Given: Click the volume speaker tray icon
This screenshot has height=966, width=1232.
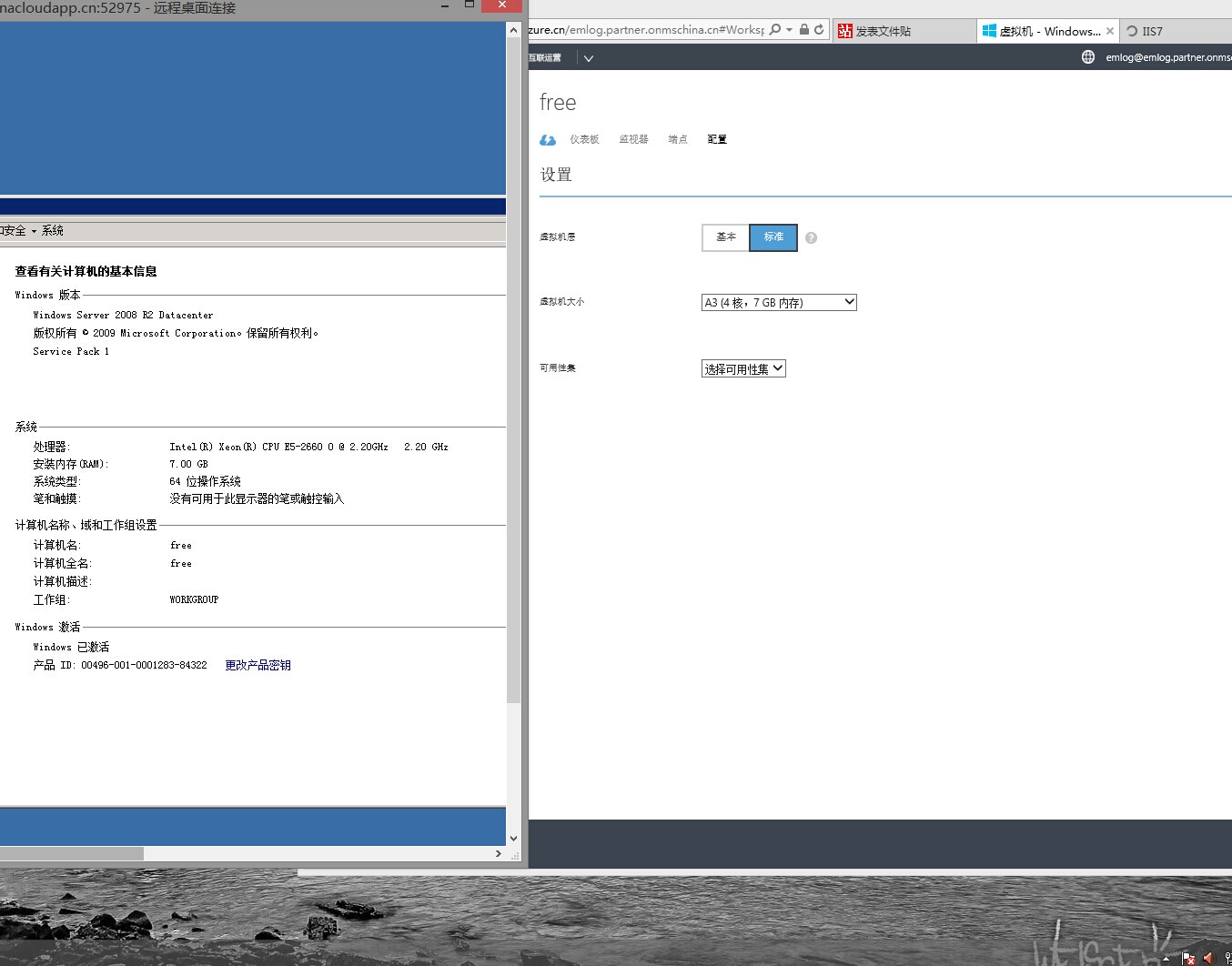Looking at the screenshot, I should [1208, 958].
